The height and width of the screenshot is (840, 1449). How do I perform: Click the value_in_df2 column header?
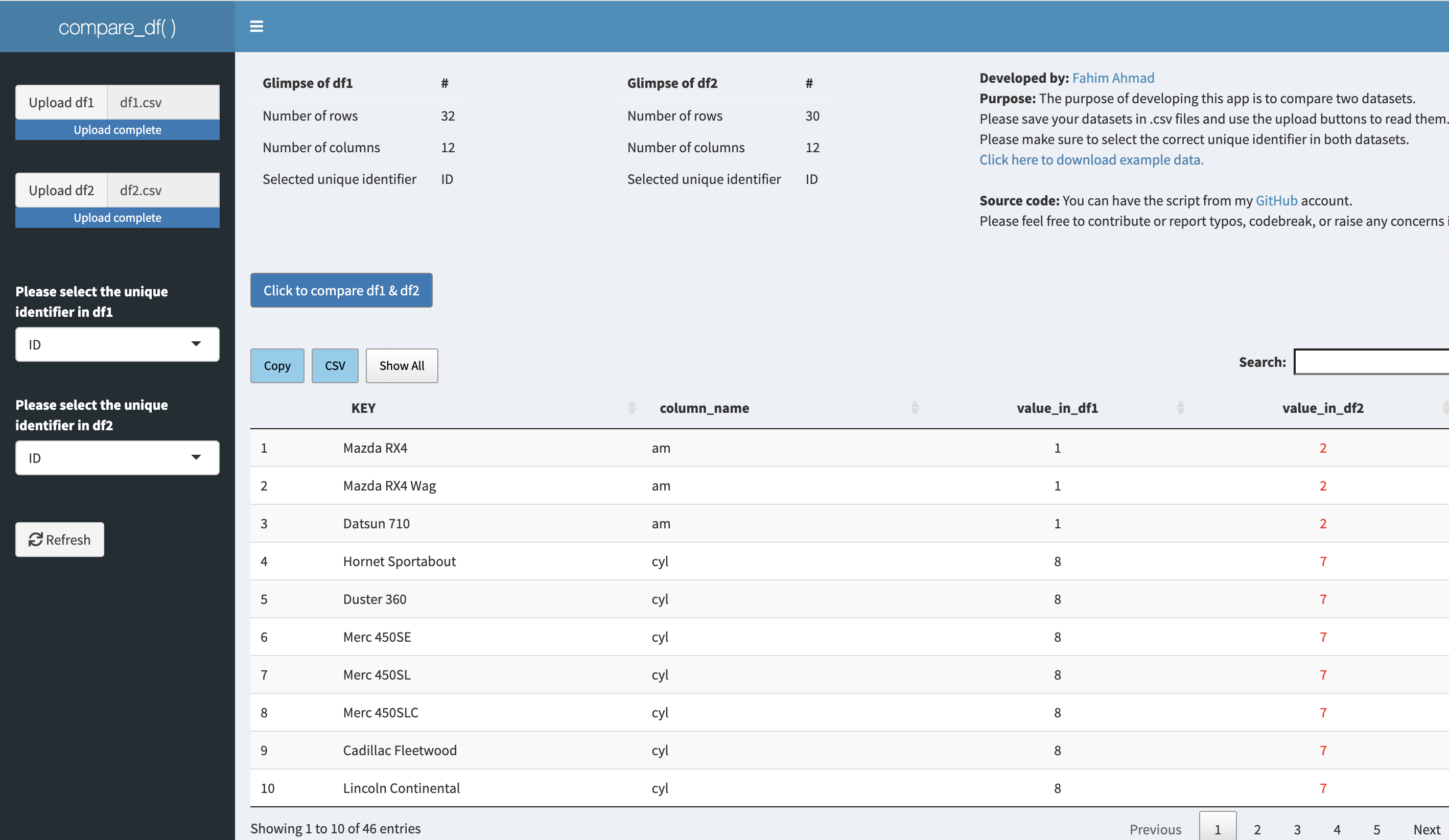pos(1322,408)
